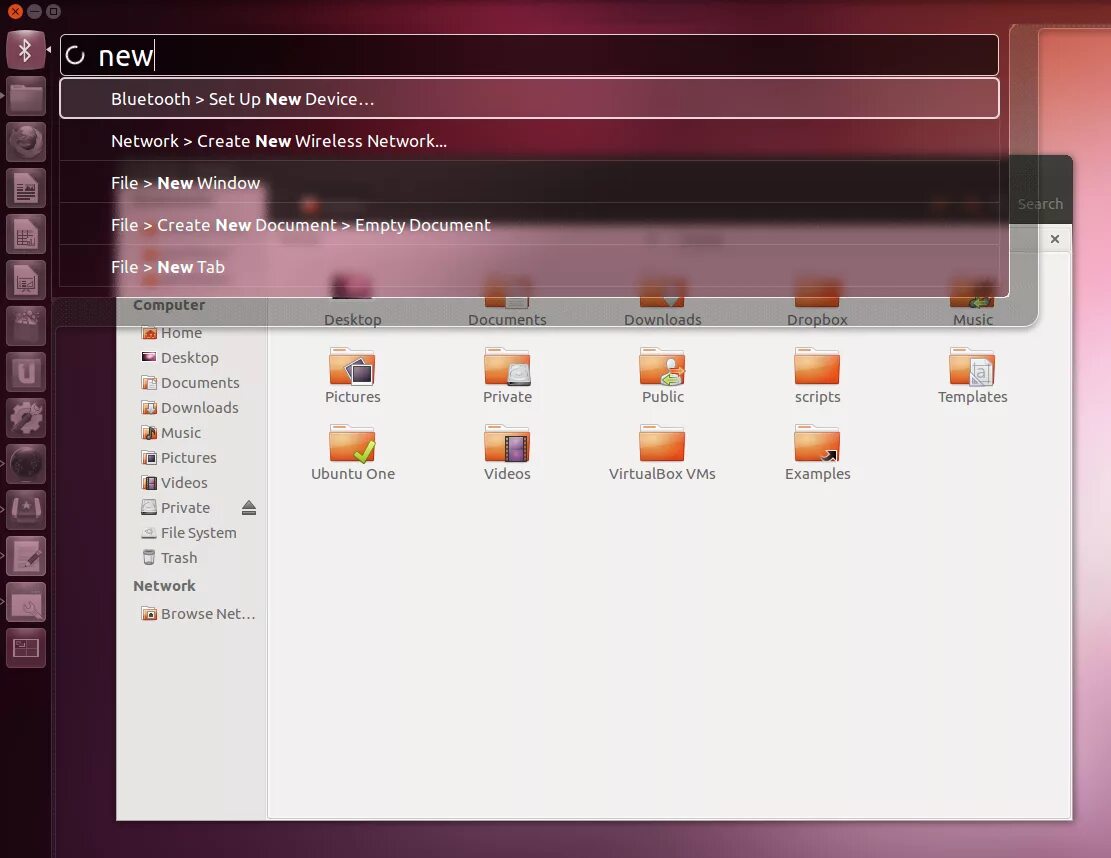Eject the Private volume in sidebar
Viewport: 1111px width, 858px height.
coord(249,507)
